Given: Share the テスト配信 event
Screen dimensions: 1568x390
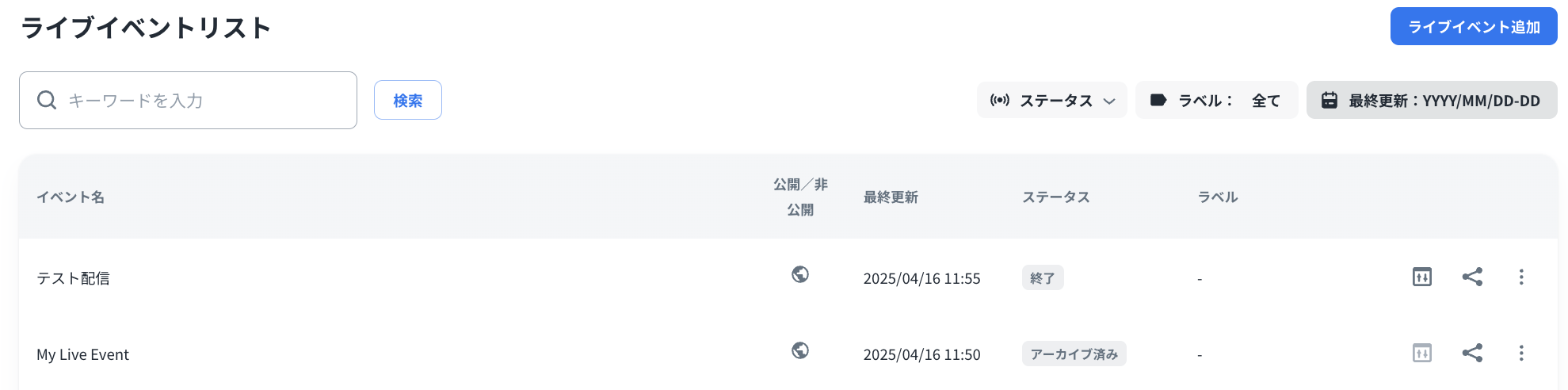Looking at the screenshot, I should pos(1471,277).
